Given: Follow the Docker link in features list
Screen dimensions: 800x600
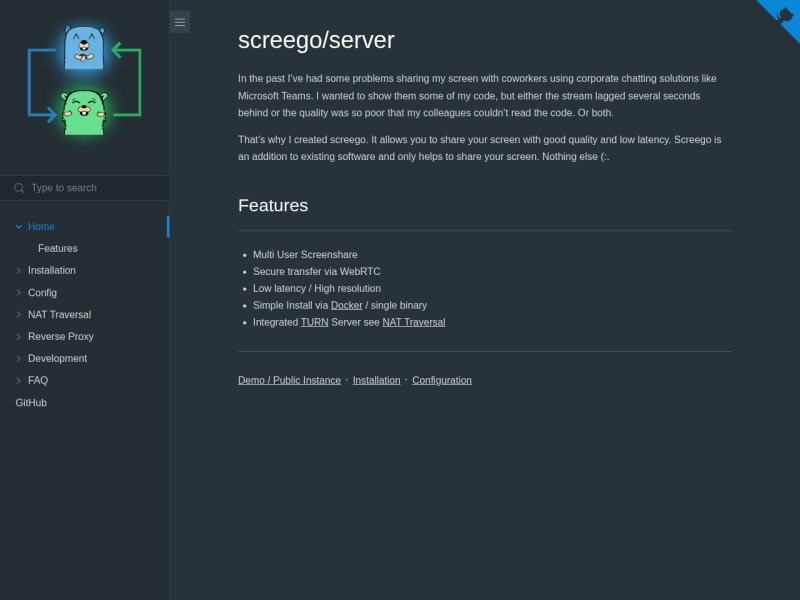Looking at the screenshot, I should click(x=346, y=305).
